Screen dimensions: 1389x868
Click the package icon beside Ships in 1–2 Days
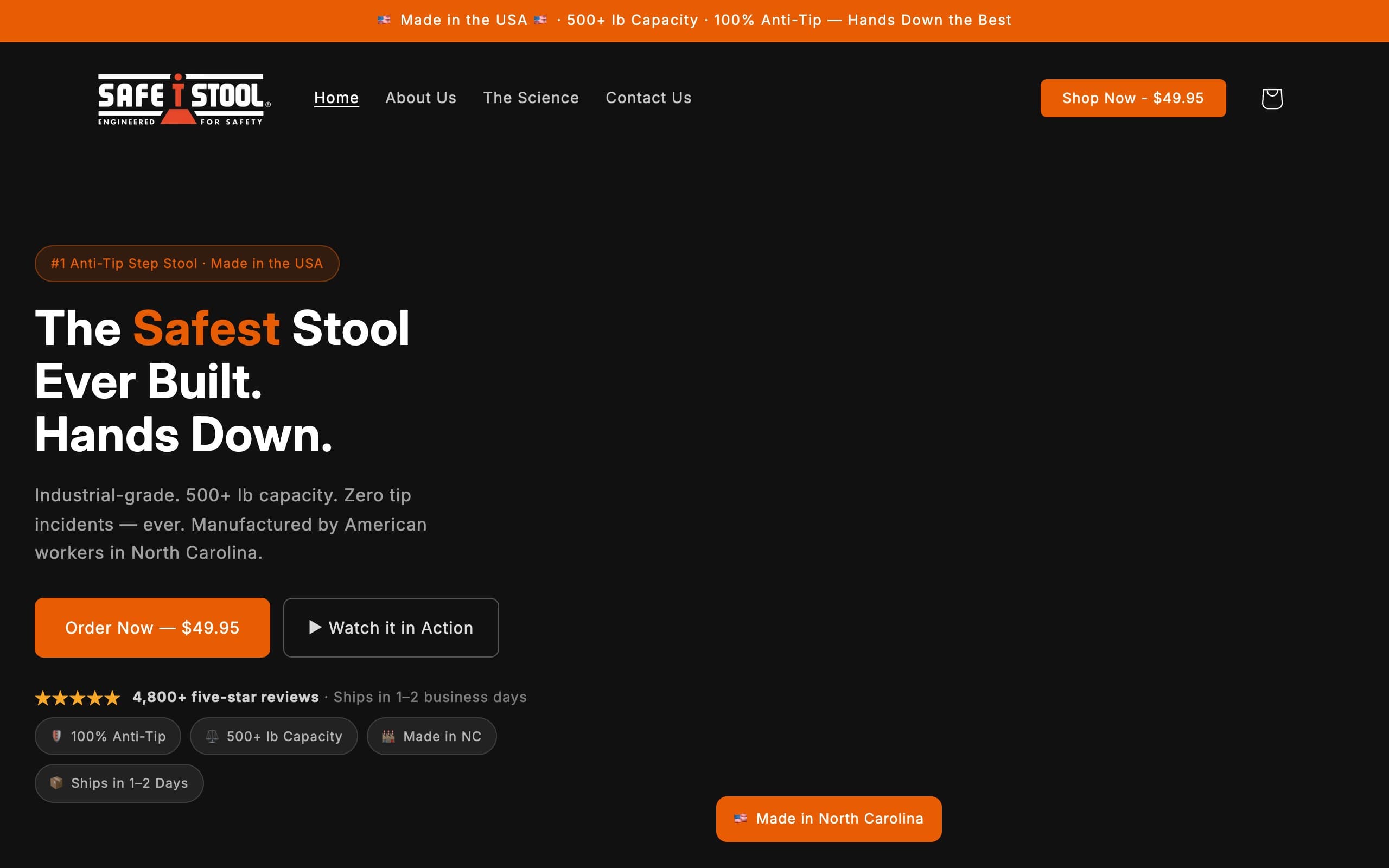click(x=56, y=782)
